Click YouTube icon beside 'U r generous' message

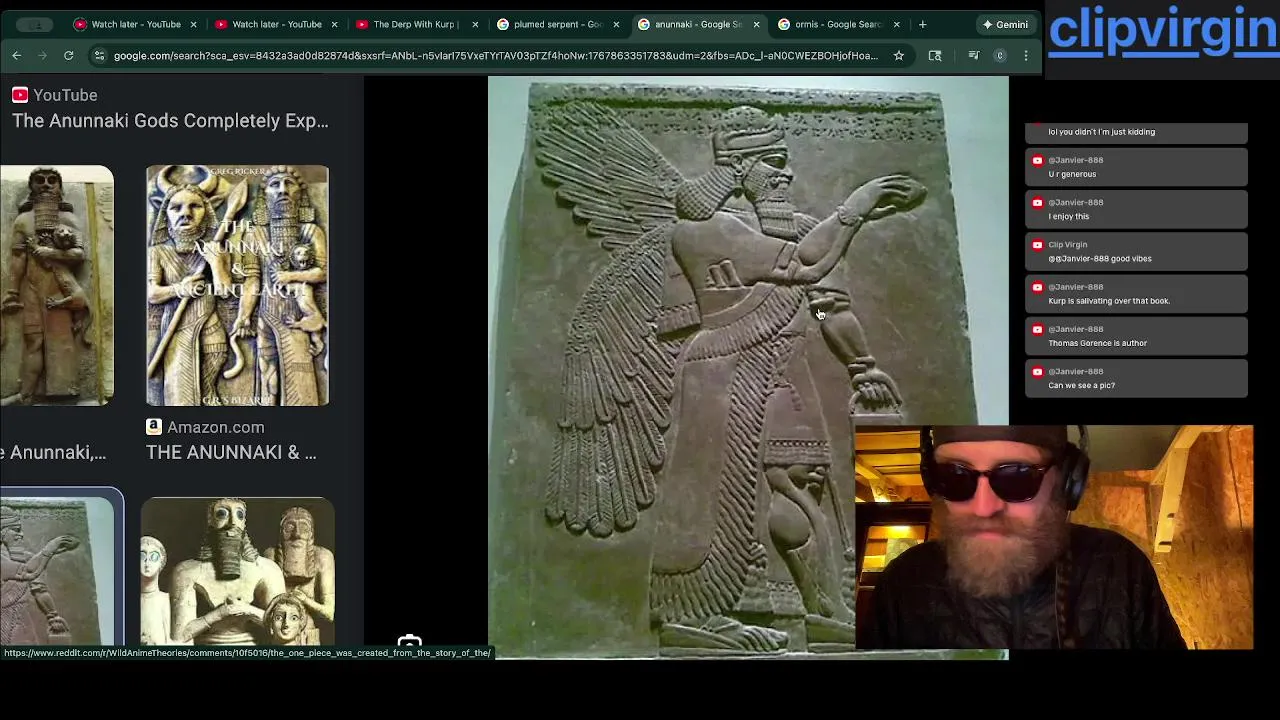(x=1037, y=160)
